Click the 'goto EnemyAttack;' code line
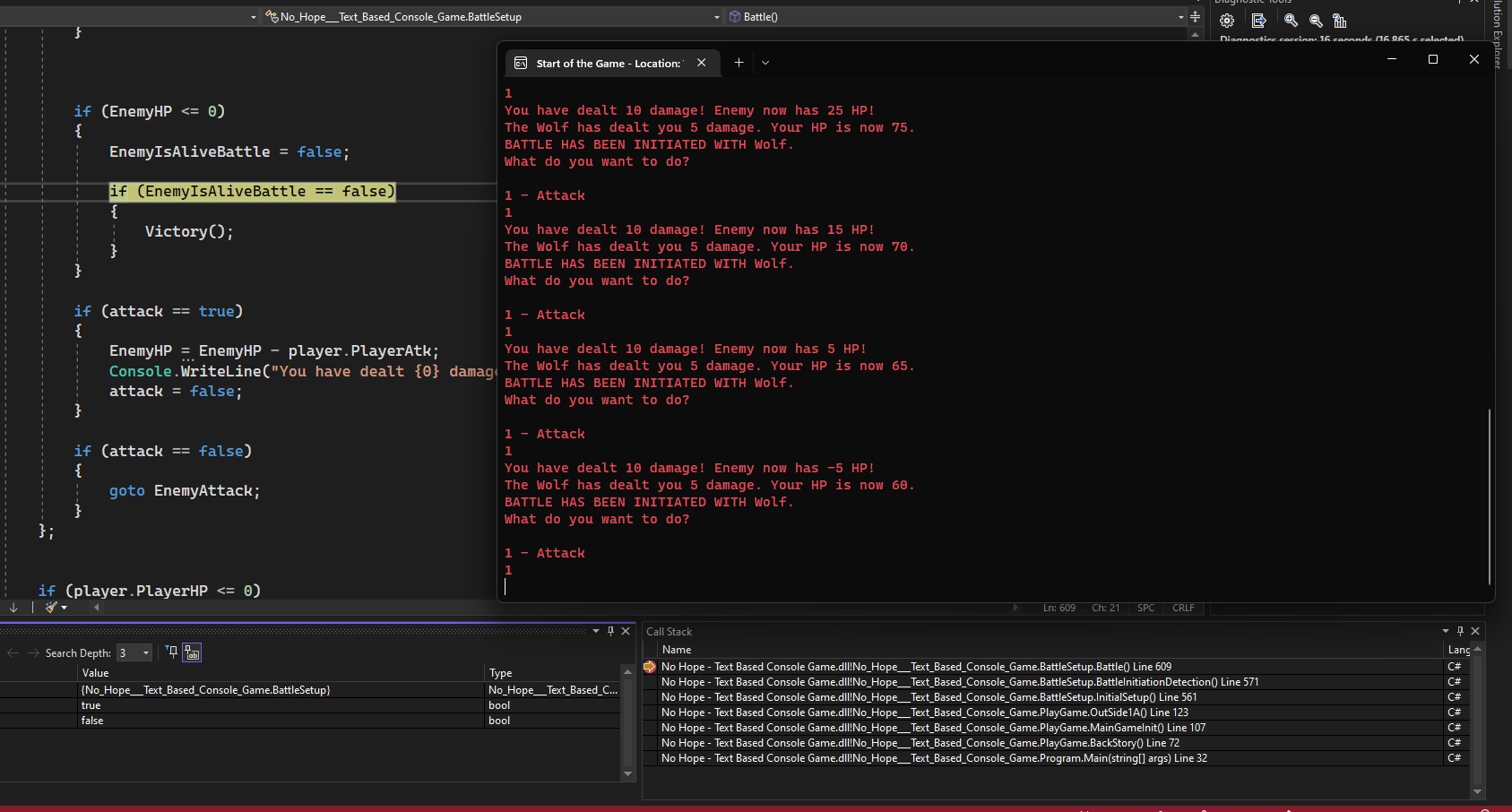This screenshot has width=1512, height=812. [185, 490]
